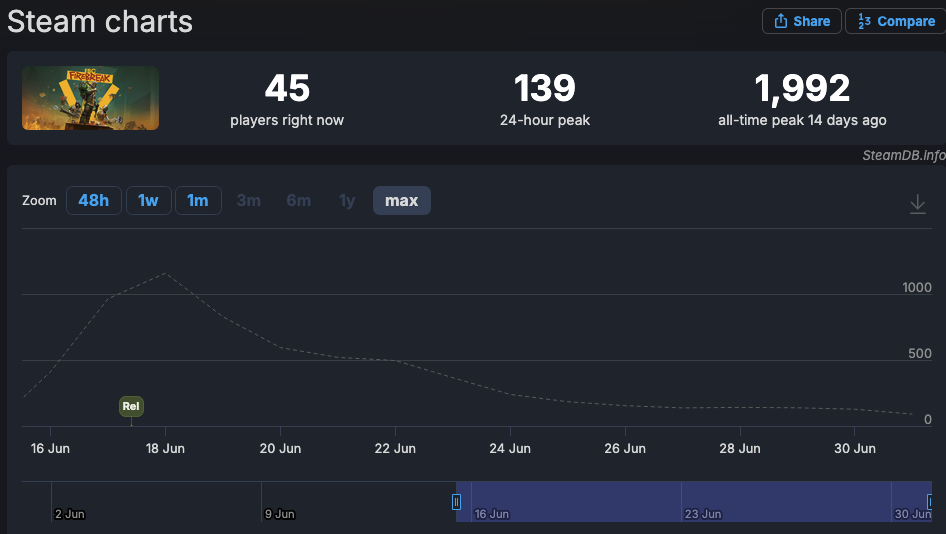Click the Steam charts heading
Image resolution: width=946 pixels, height=534 pixels.
point(100,22)
